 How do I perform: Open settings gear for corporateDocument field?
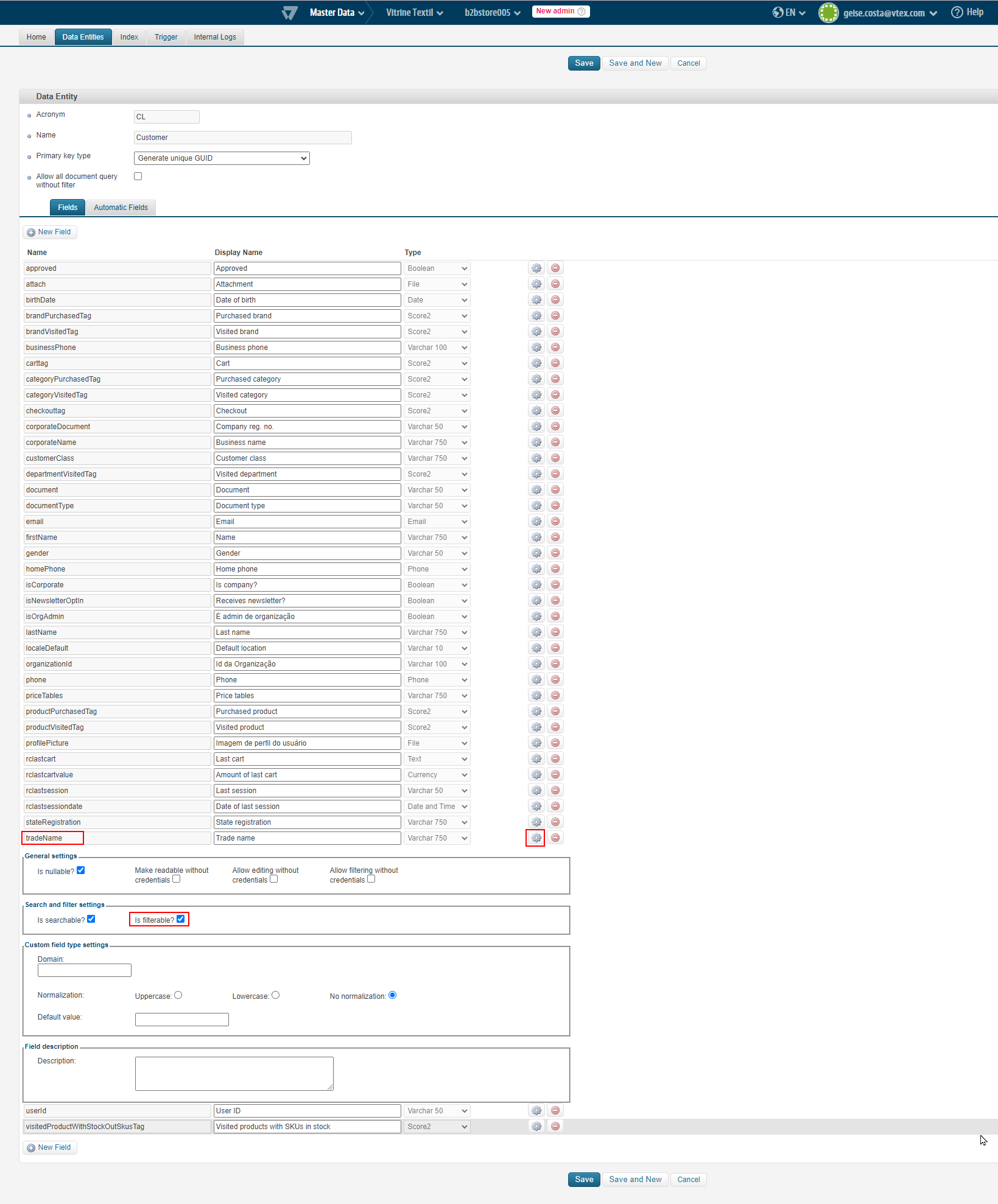(x=536, y=426)
